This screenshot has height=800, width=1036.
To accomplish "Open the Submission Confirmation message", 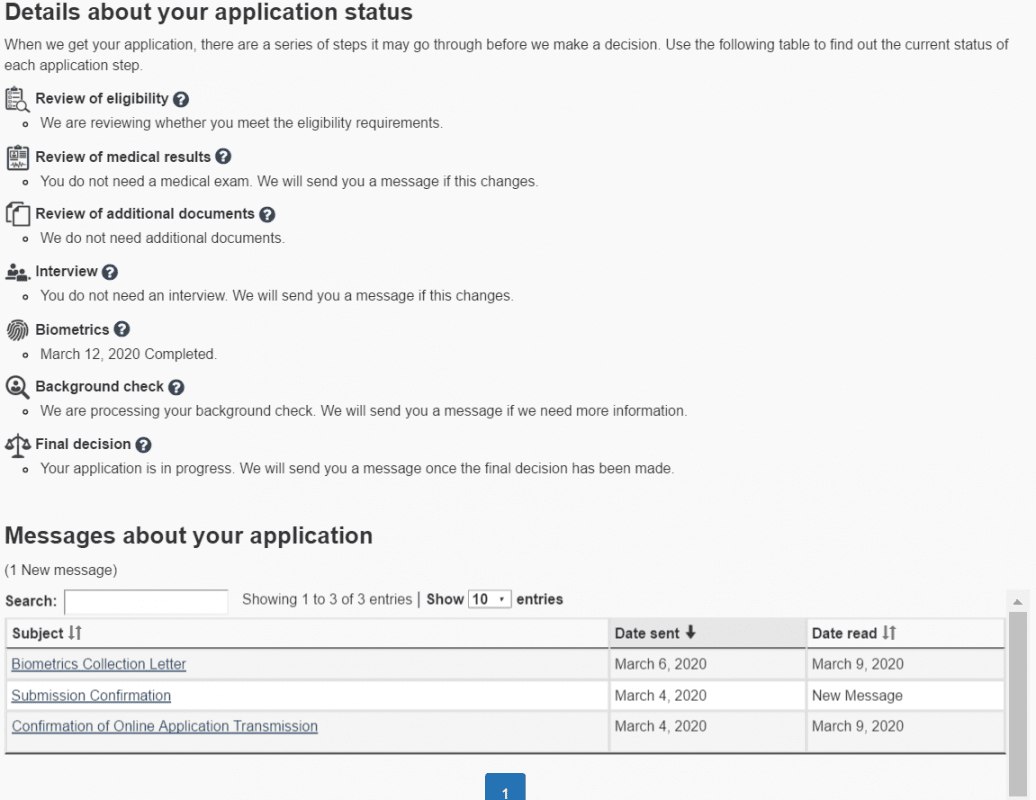I will pos(91,695).
